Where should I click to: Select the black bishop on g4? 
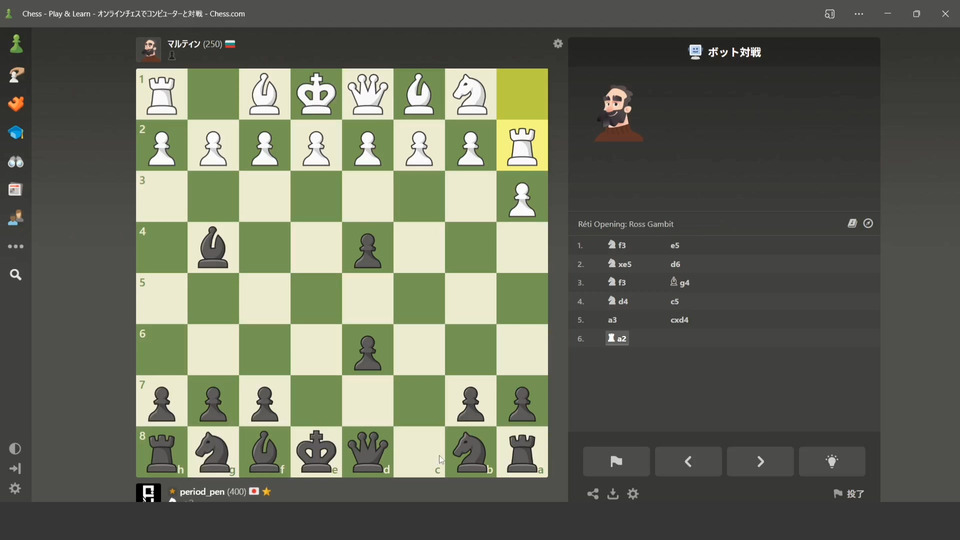point(213,248)
